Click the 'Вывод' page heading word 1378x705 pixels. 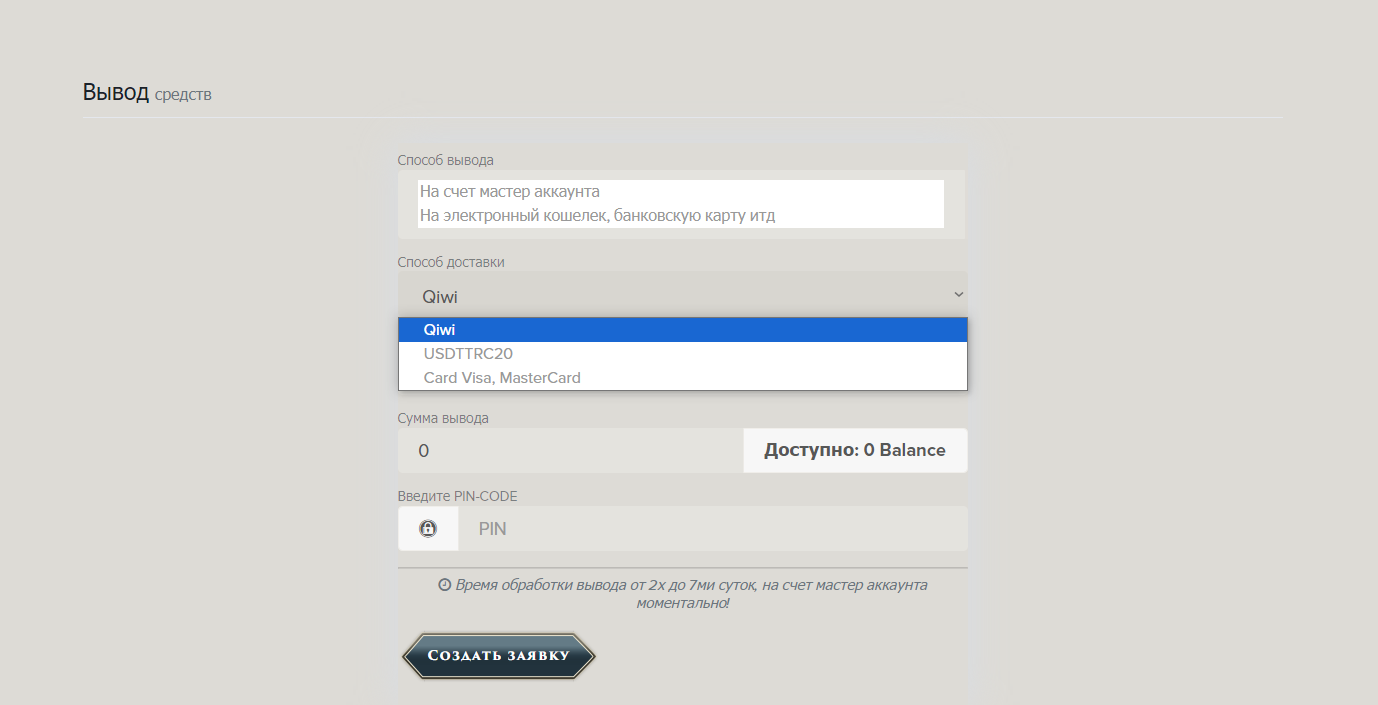[116, 93]
